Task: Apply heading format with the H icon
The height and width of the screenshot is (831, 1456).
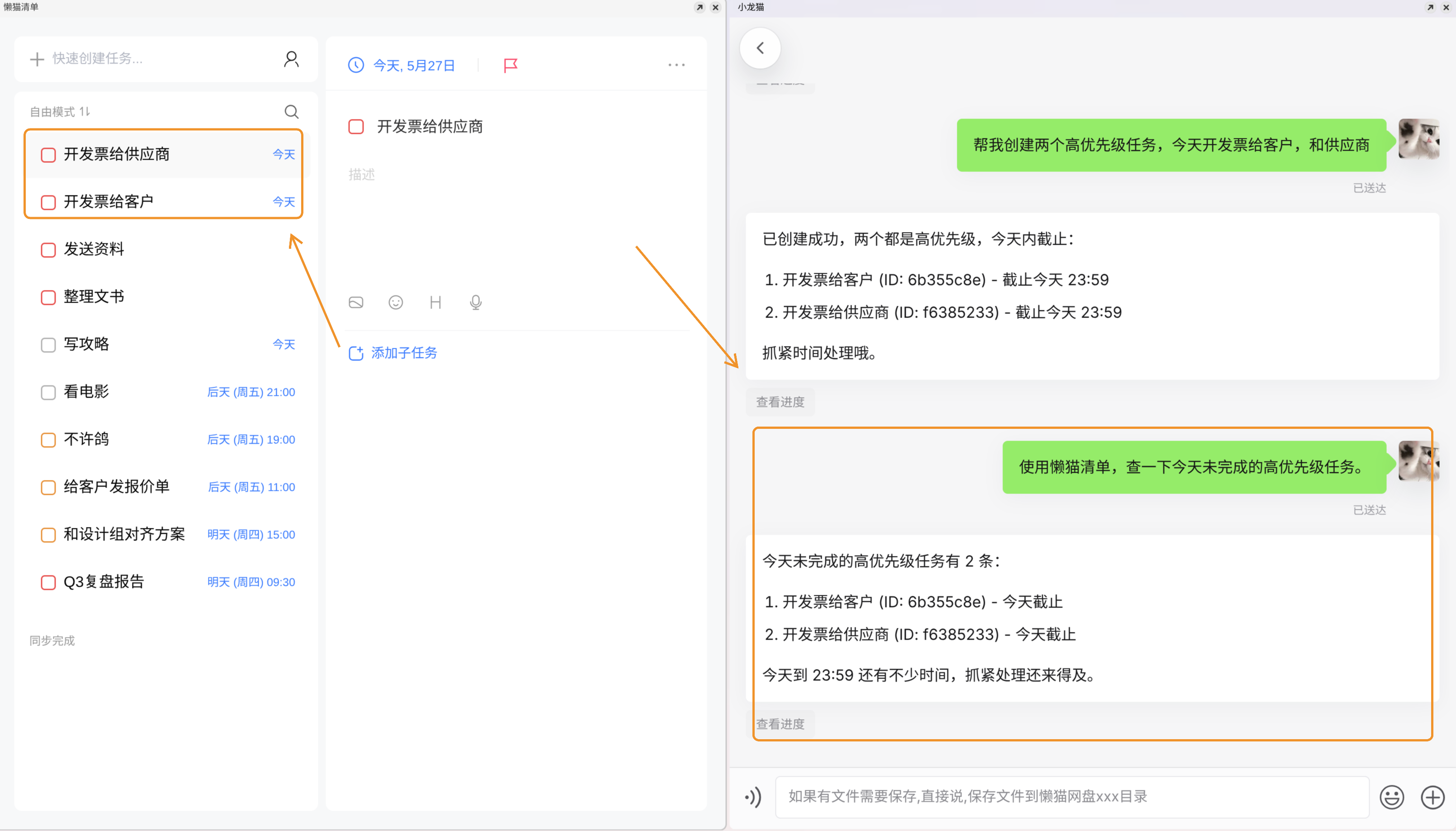Action: tap(436, 303)
